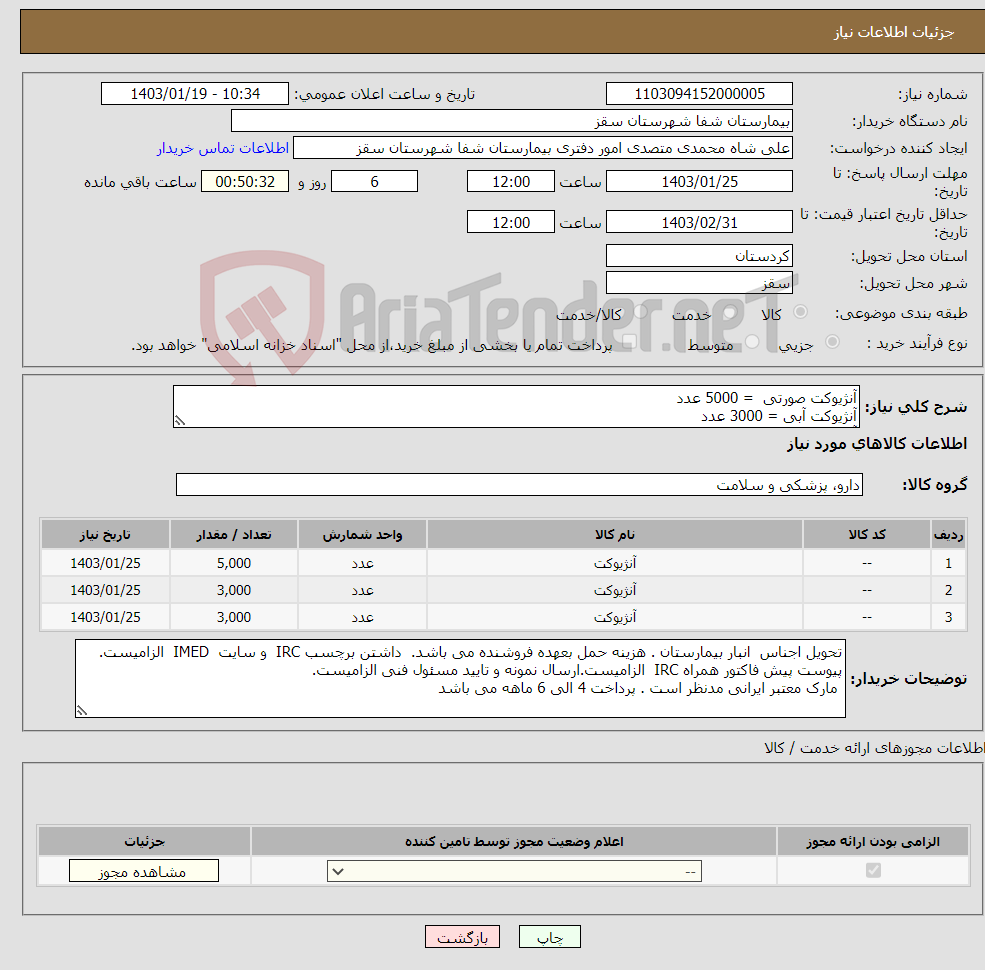Click the چاپ print button
Viewport: 985px width, 970px height.
(550, 937)
